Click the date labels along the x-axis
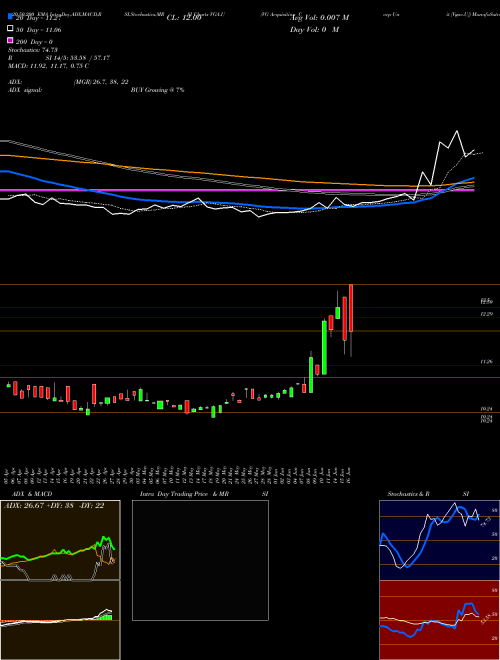This screenshot has width=500, height=660. [x=178, y=474]
